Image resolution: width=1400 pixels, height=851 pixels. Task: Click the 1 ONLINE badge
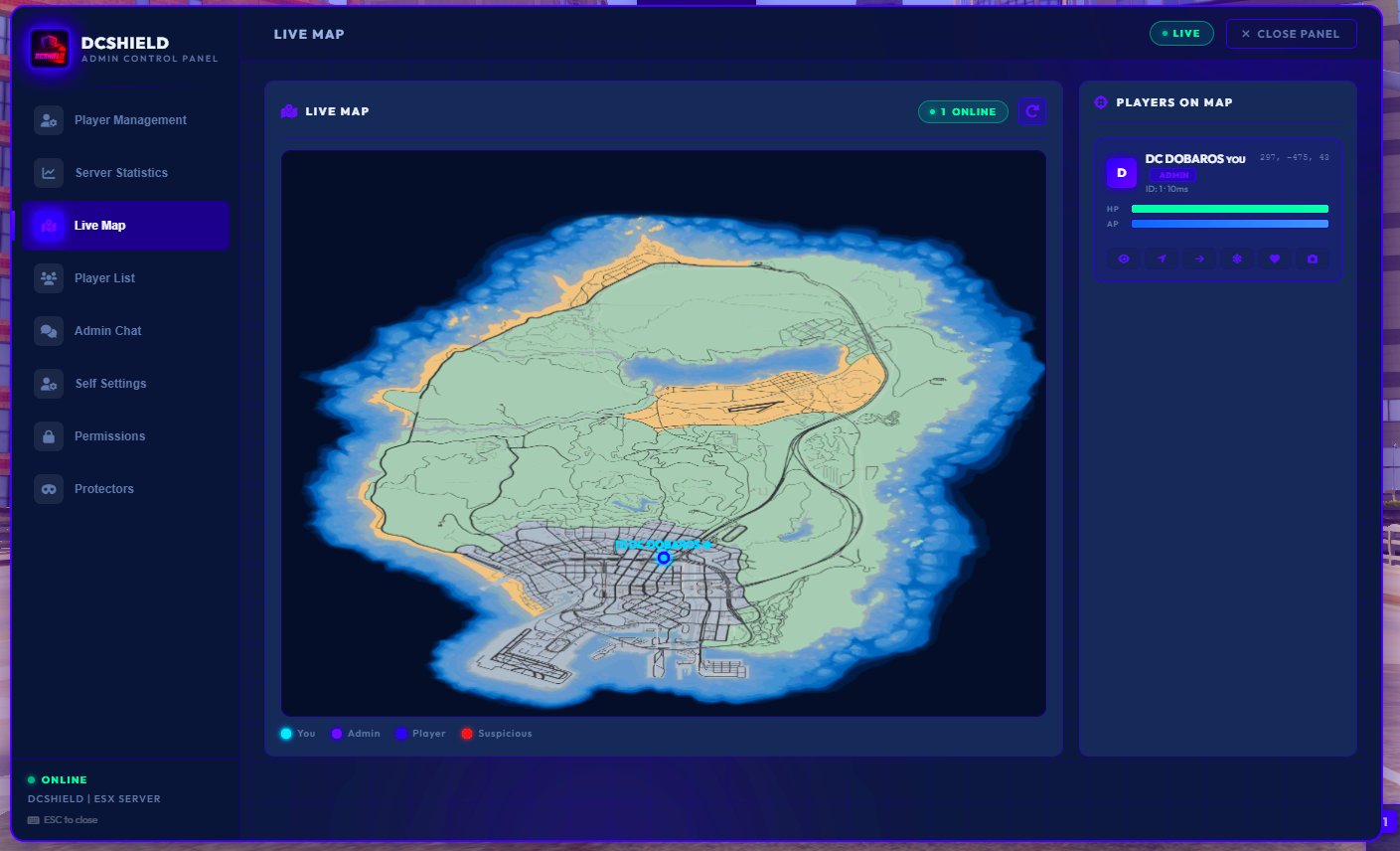pyautogui.click(x=963, y=112)
